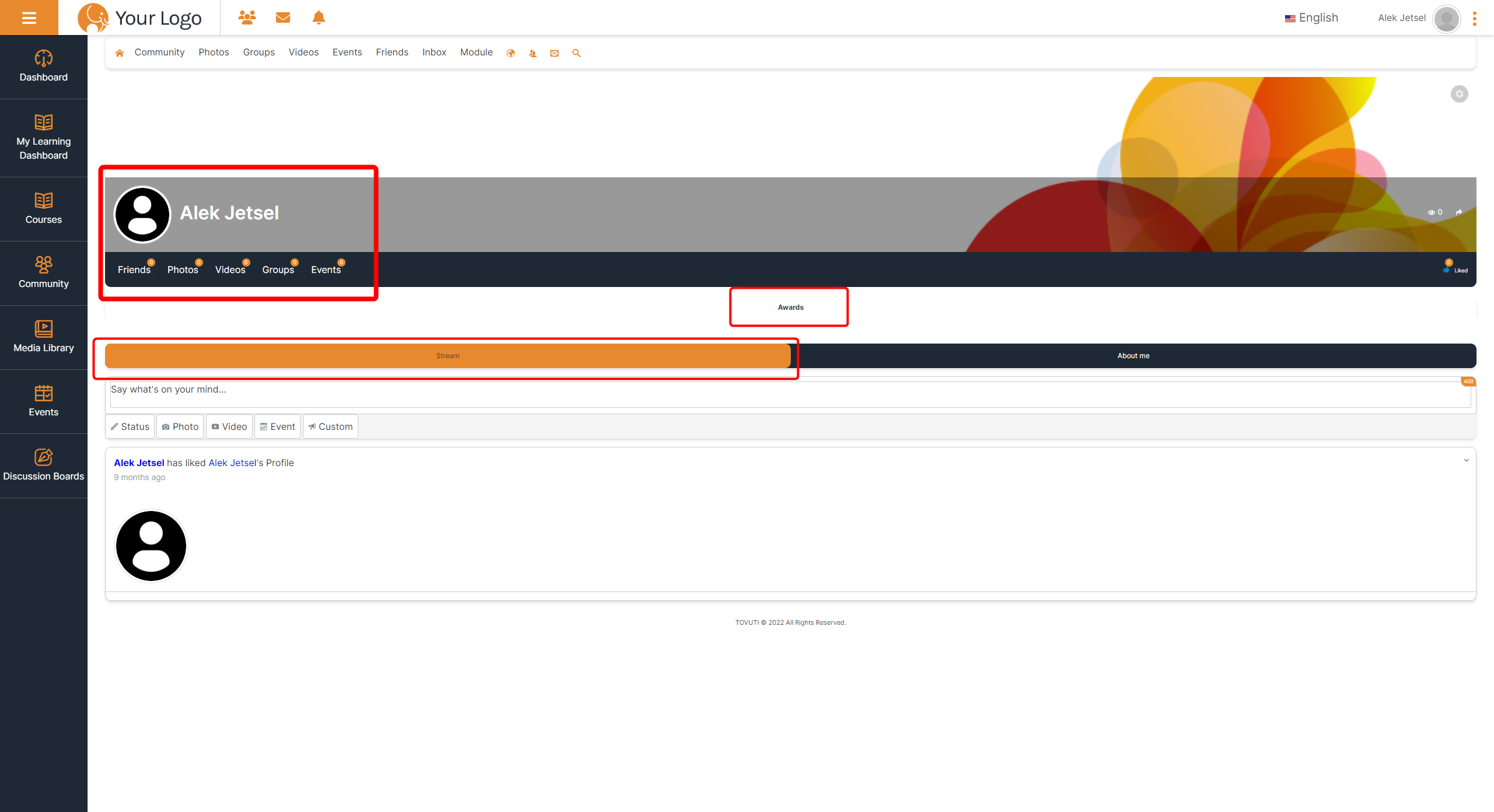This screenshot has width=1494, height=812.
Task: Open Inbox in the community toolbar
Action: click(434, 52)
